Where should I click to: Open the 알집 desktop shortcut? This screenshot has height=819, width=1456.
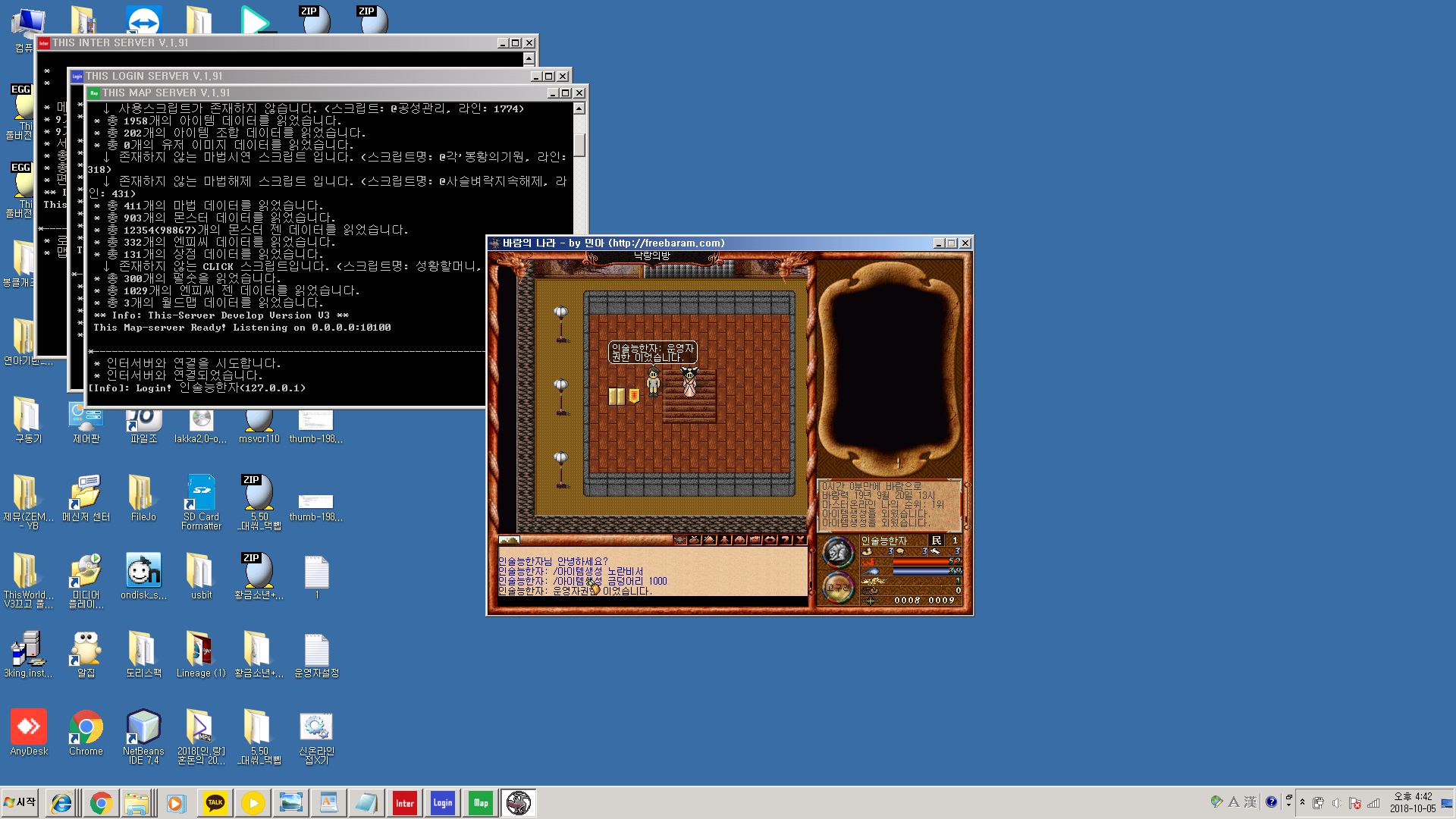pyautogui.click(x=86, y=654)
